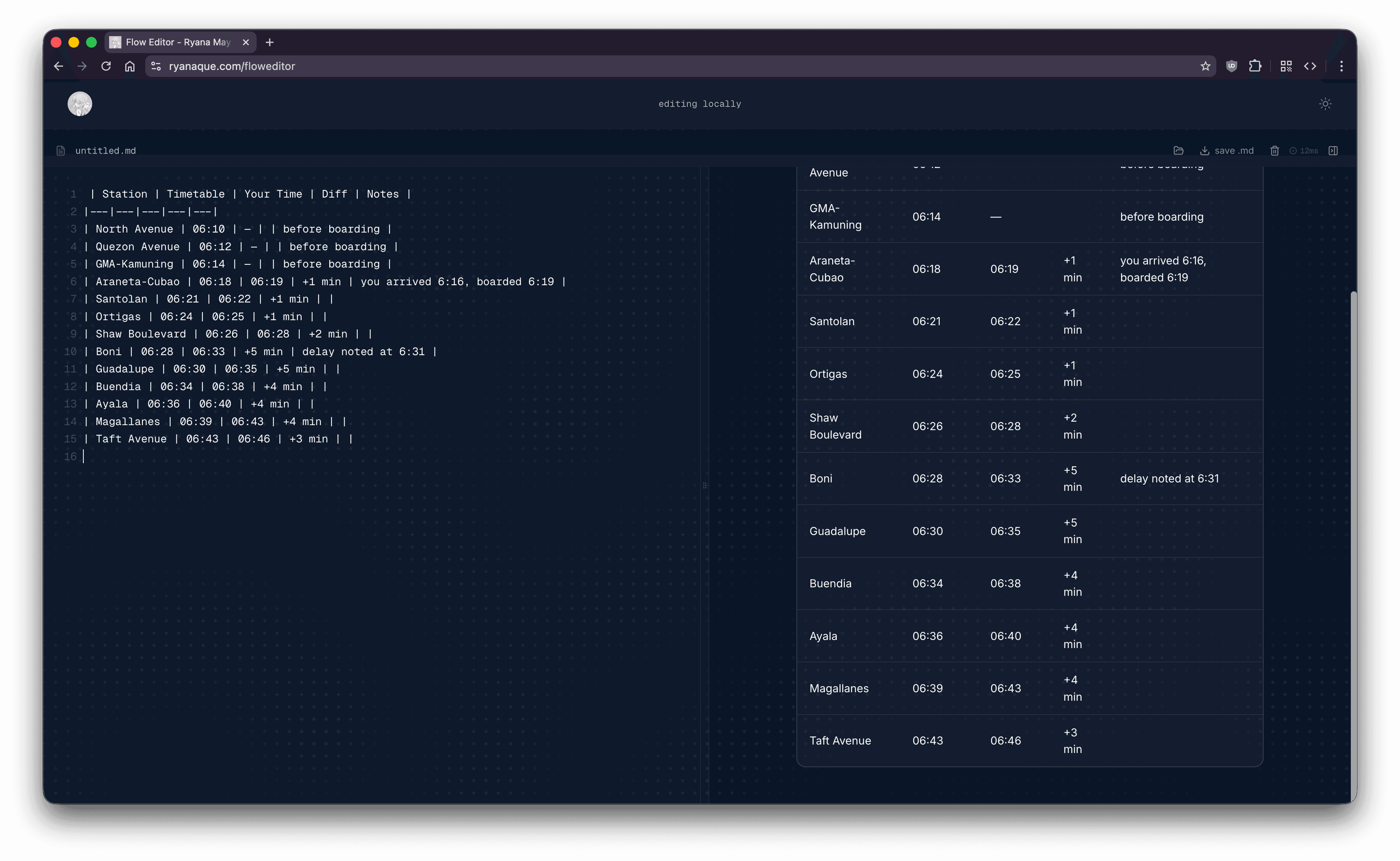Viewport: 1400px width, 861px height.
Task: Click editor line 1 with table header
Action: pyautogui.click(x=250, y=194)
